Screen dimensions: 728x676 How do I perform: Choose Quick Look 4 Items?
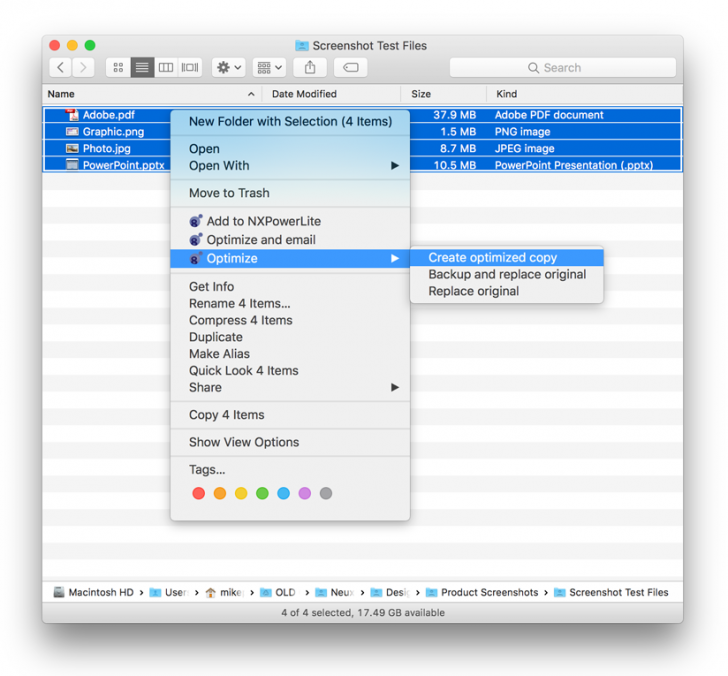[290, 370]
